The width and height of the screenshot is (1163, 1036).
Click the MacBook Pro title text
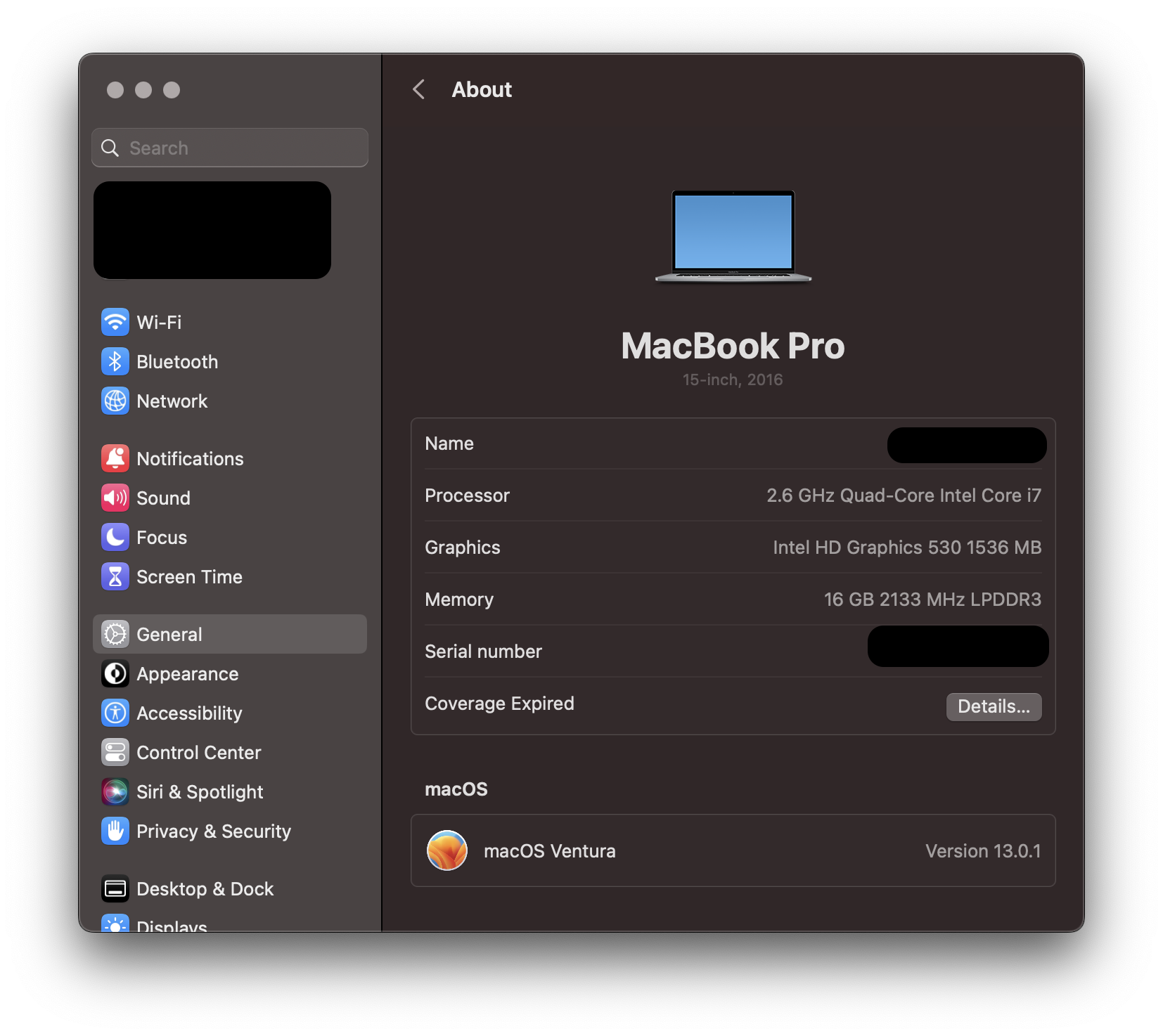coord(733,346)
